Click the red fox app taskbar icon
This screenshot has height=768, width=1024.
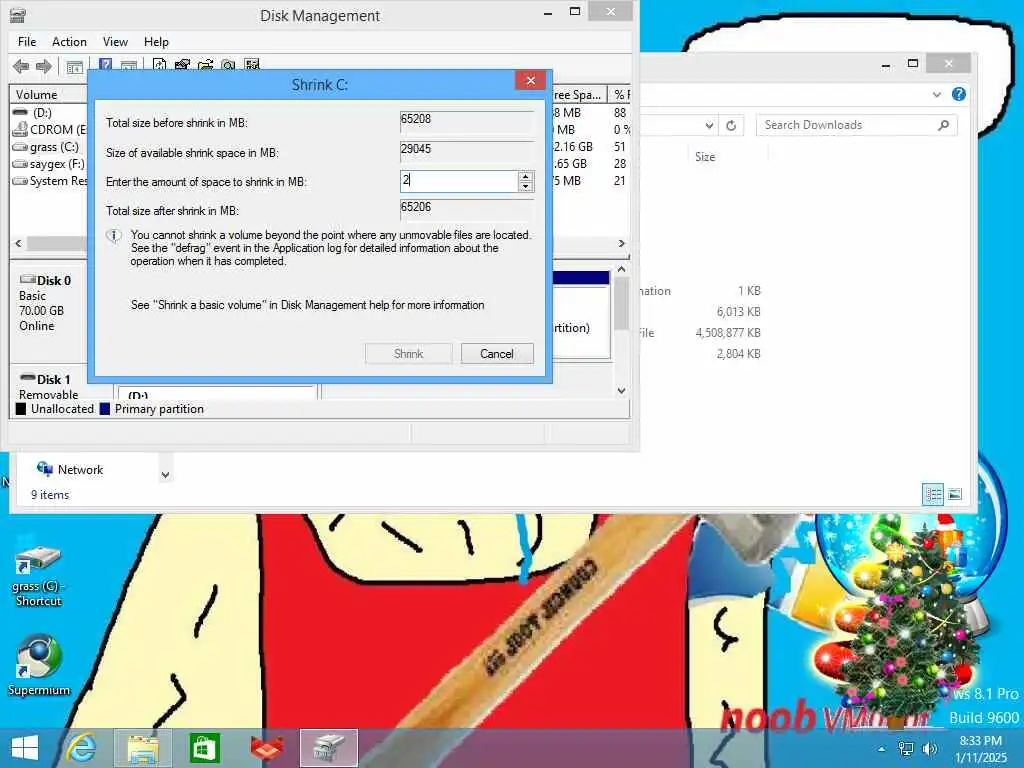click(x=267, y=748)
